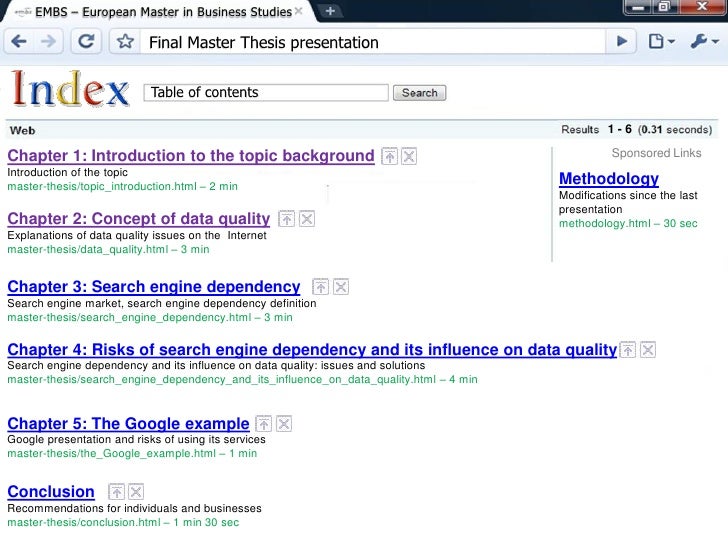
Task: Open the Methodology sponsored link
Action: [609, 179]
